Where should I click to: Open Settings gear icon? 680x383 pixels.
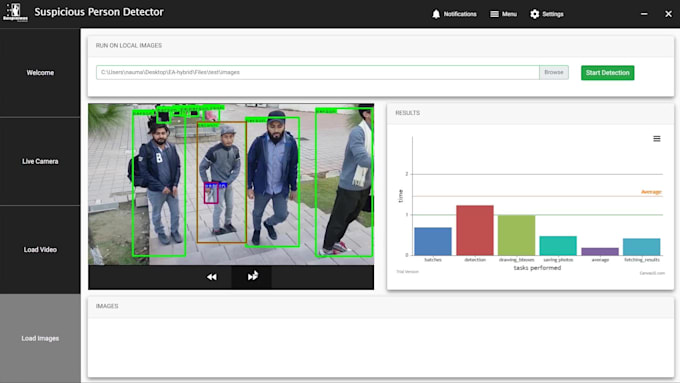pos(535,14)
